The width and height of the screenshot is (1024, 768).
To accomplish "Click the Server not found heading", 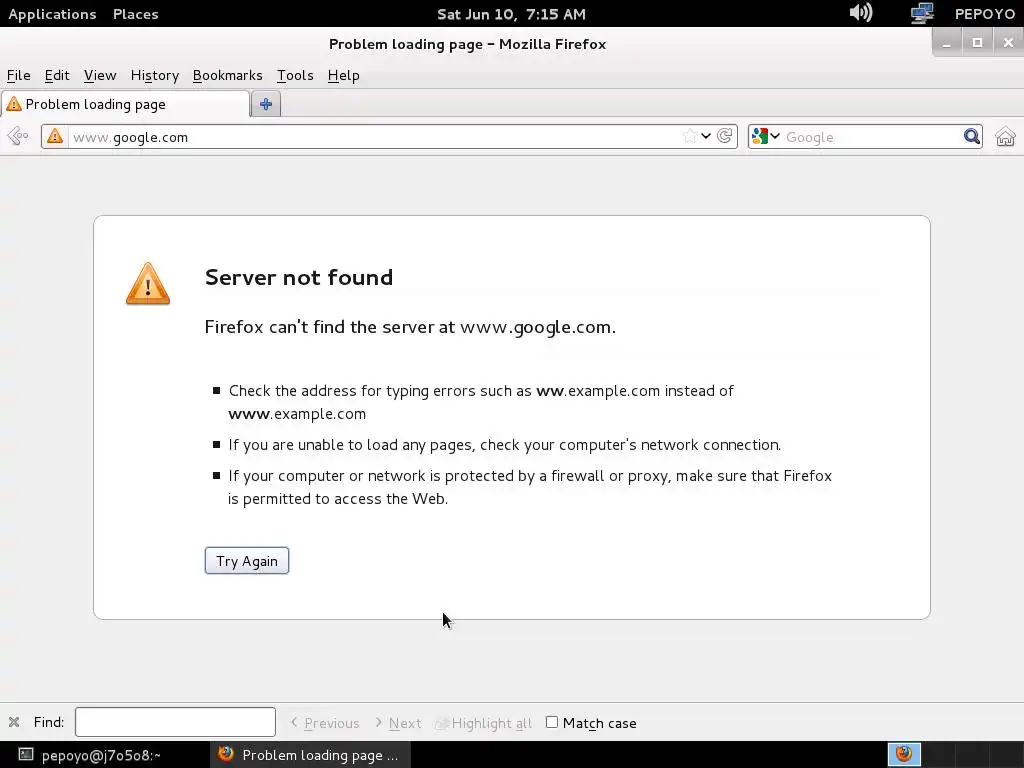I will click(x=299, y=277).
